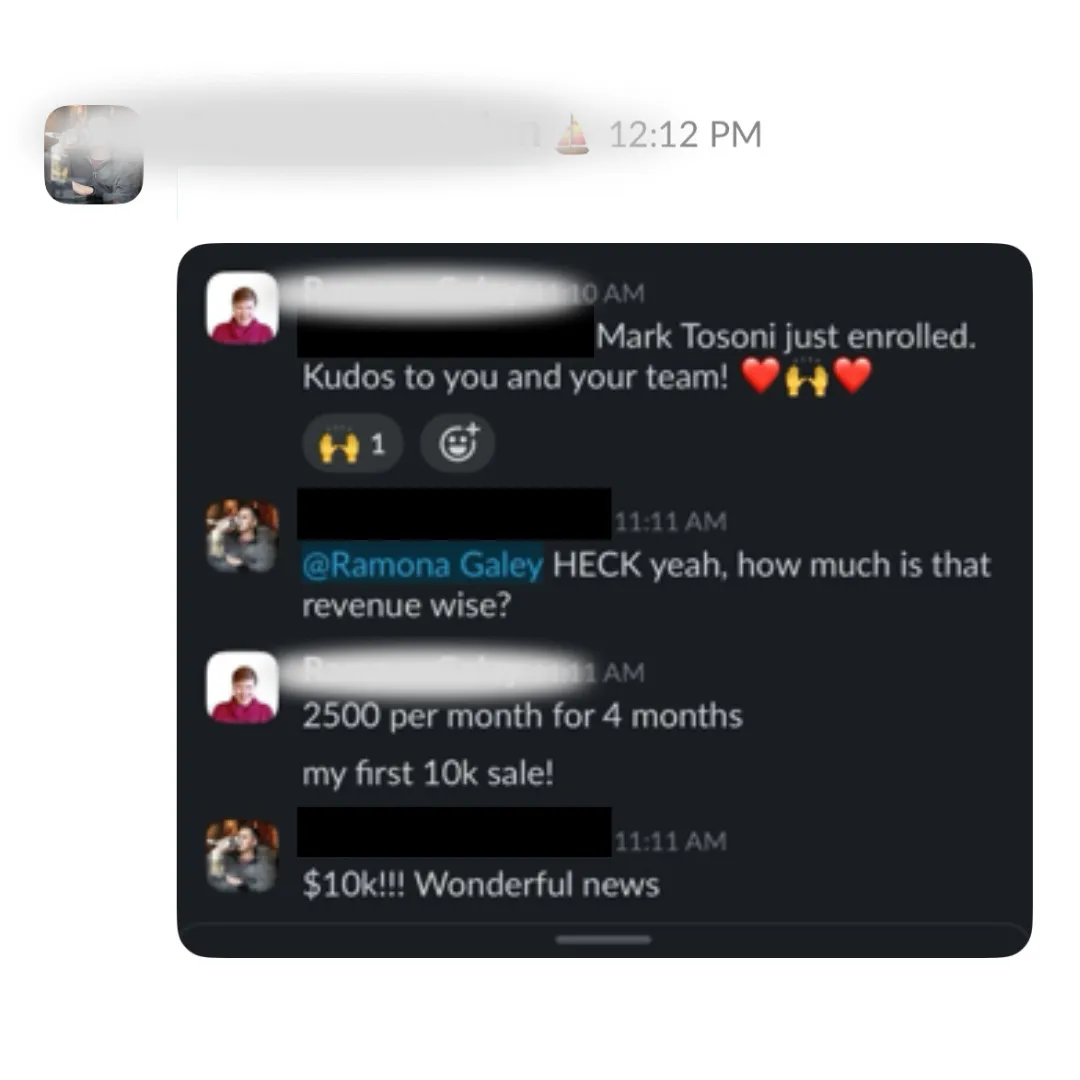Viewport: 1080px width, 1080px height.
Task: Click the blacked-out sender name above the $10k message
Action: pos(455,832)
